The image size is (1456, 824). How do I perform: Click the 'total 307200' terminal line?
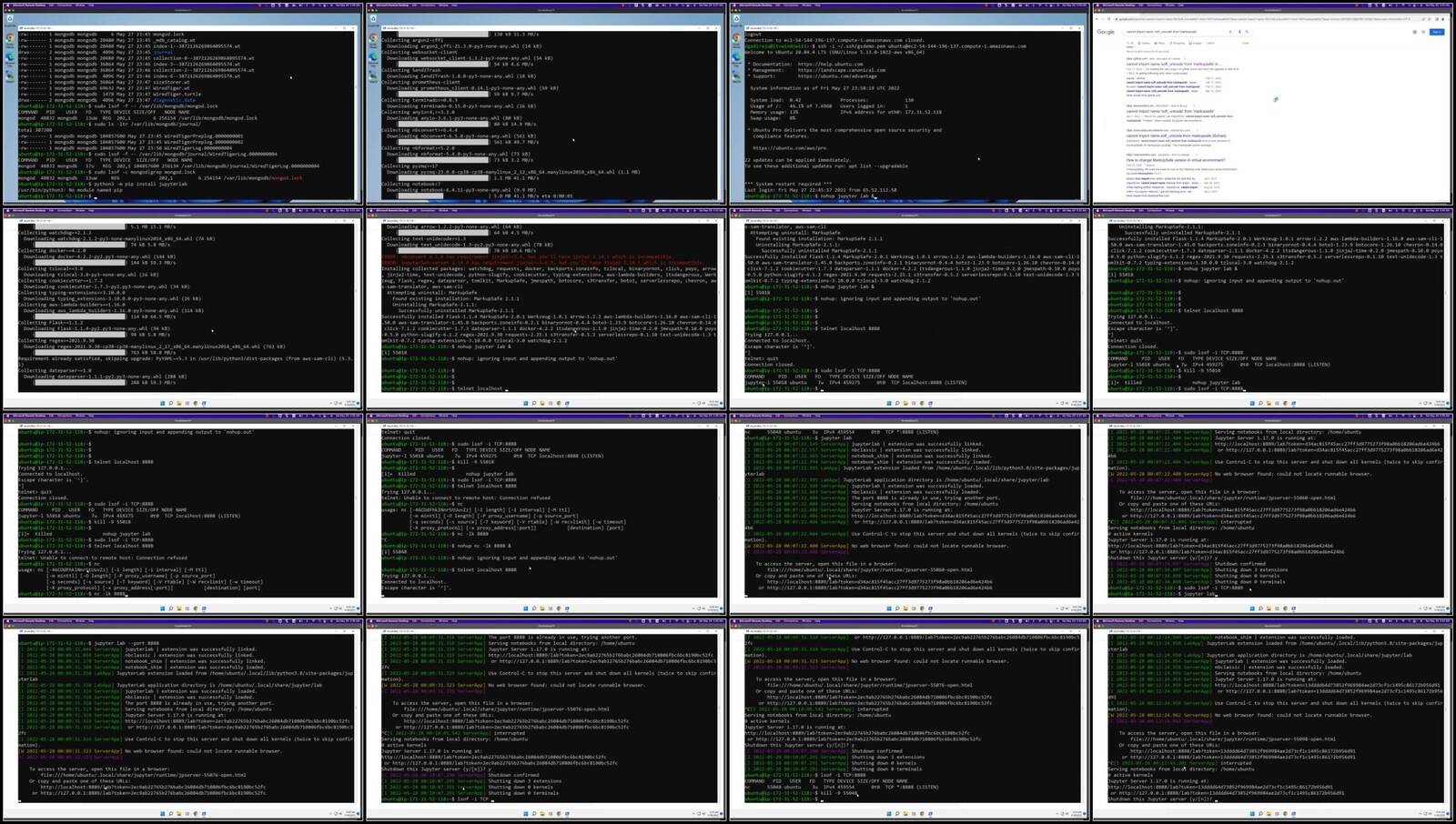[x=35, y=130]
